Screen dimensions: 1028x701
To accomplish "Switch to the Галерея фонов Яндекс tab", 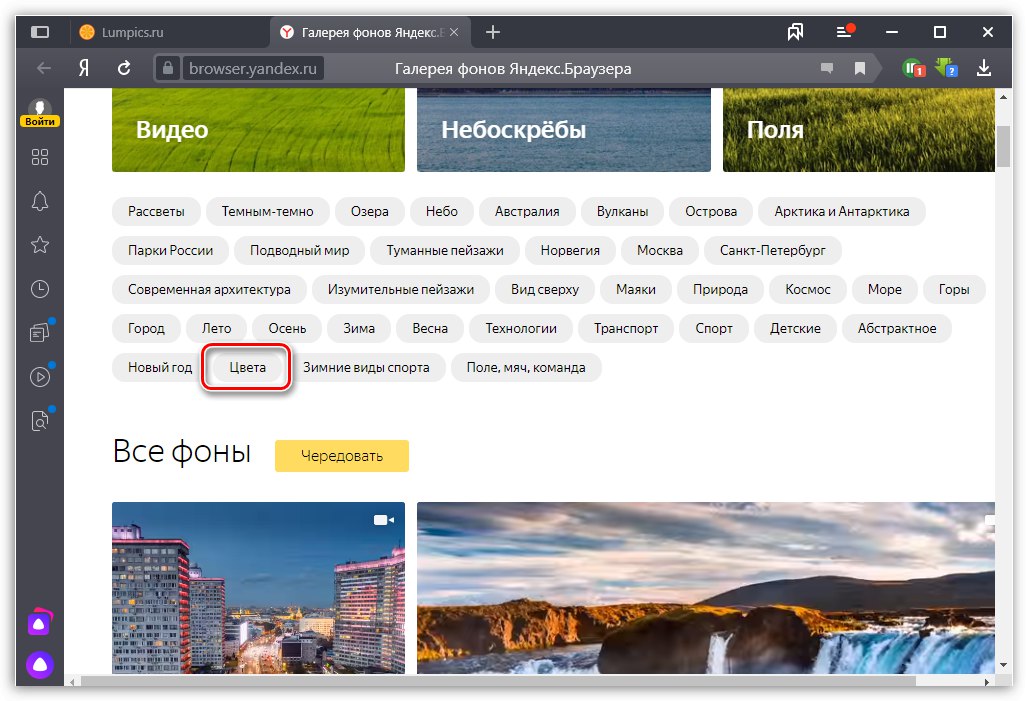I will click(x=370, y=31).
